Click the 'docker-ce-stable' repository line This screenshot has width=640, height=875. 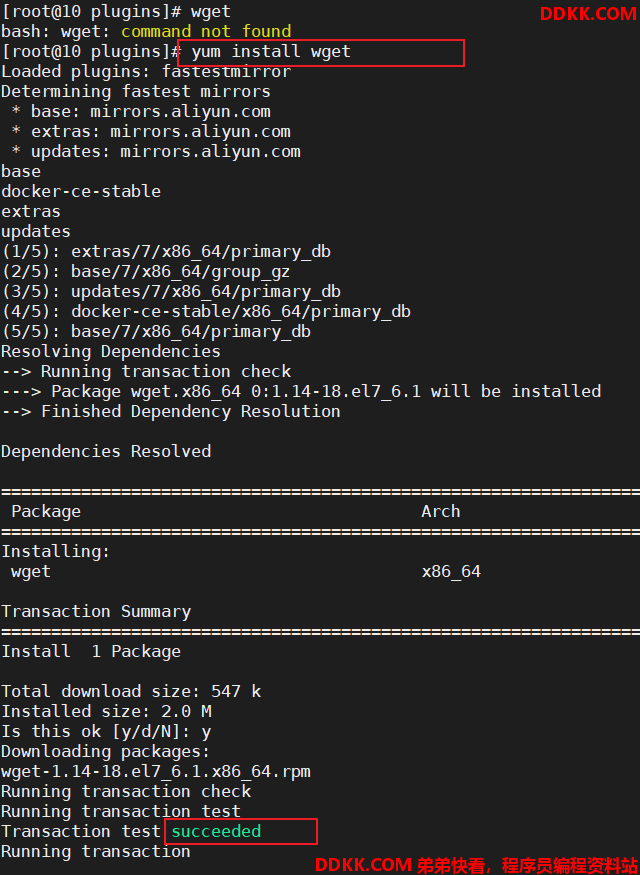point(81,191)
